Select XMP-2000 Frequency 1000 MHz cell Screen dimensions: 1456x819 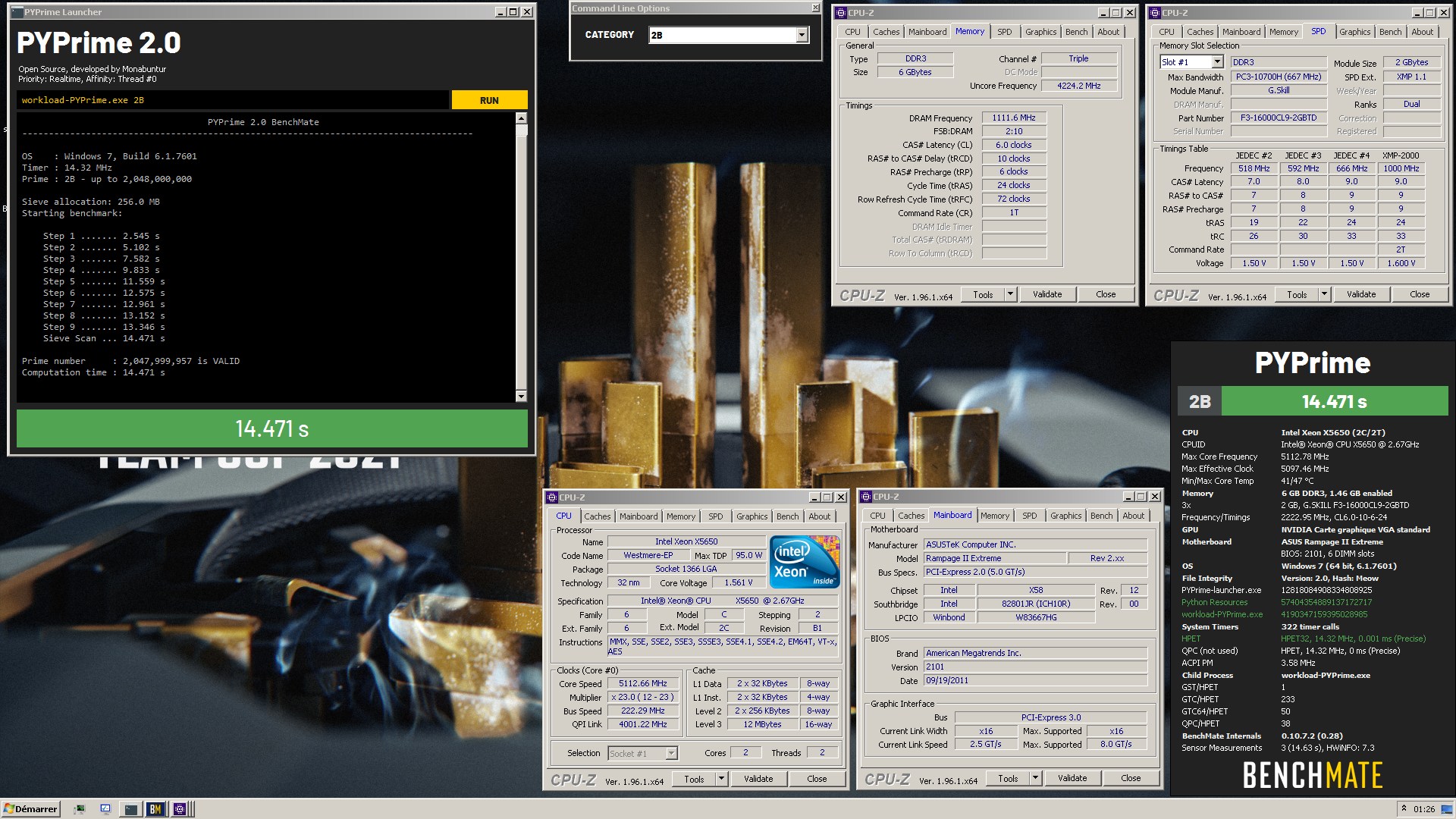click(1401, 168)
